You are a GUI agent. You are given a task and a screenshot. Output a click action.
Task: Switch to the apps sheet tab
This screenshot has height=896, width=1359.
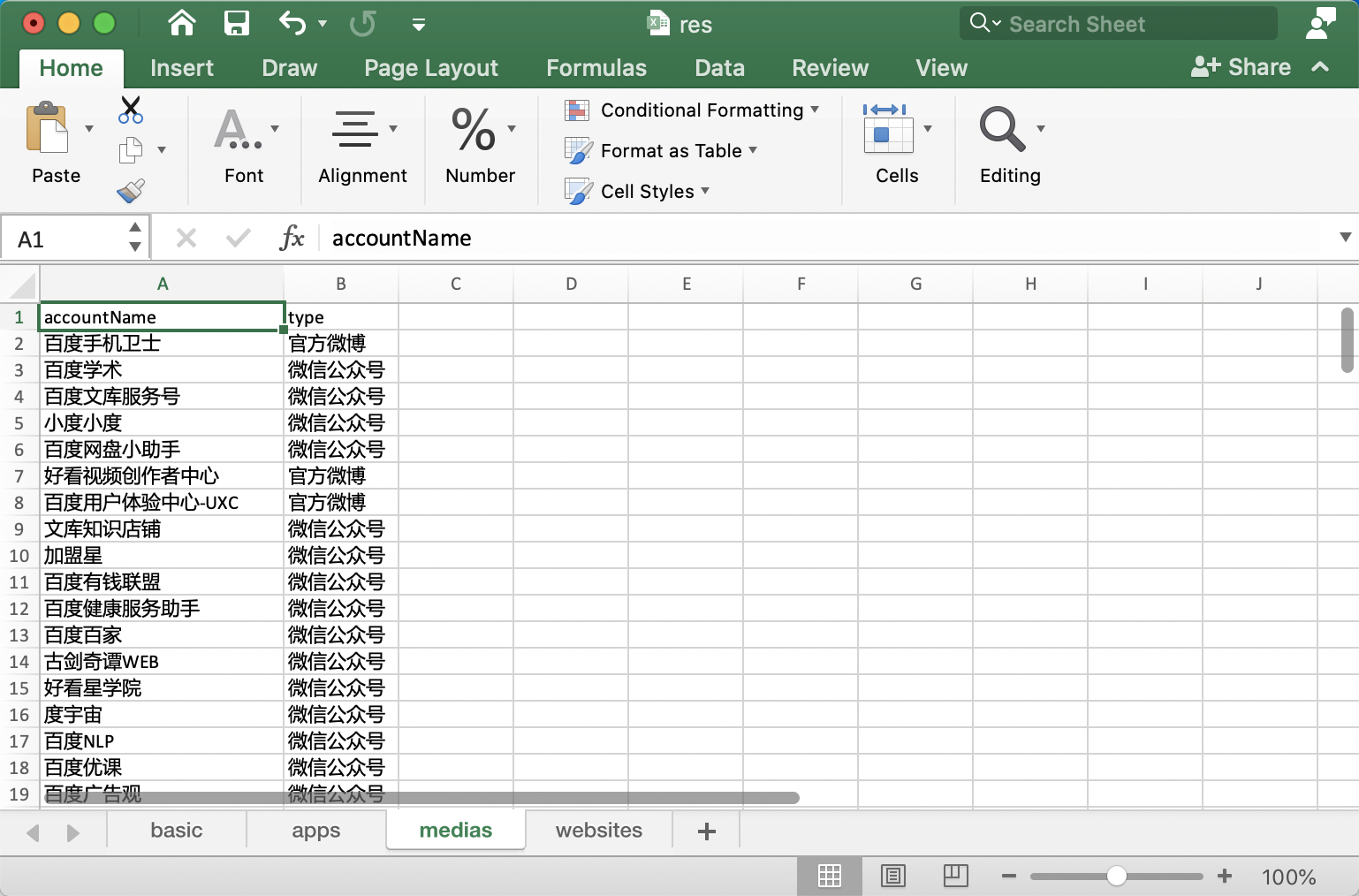point(315,831)
